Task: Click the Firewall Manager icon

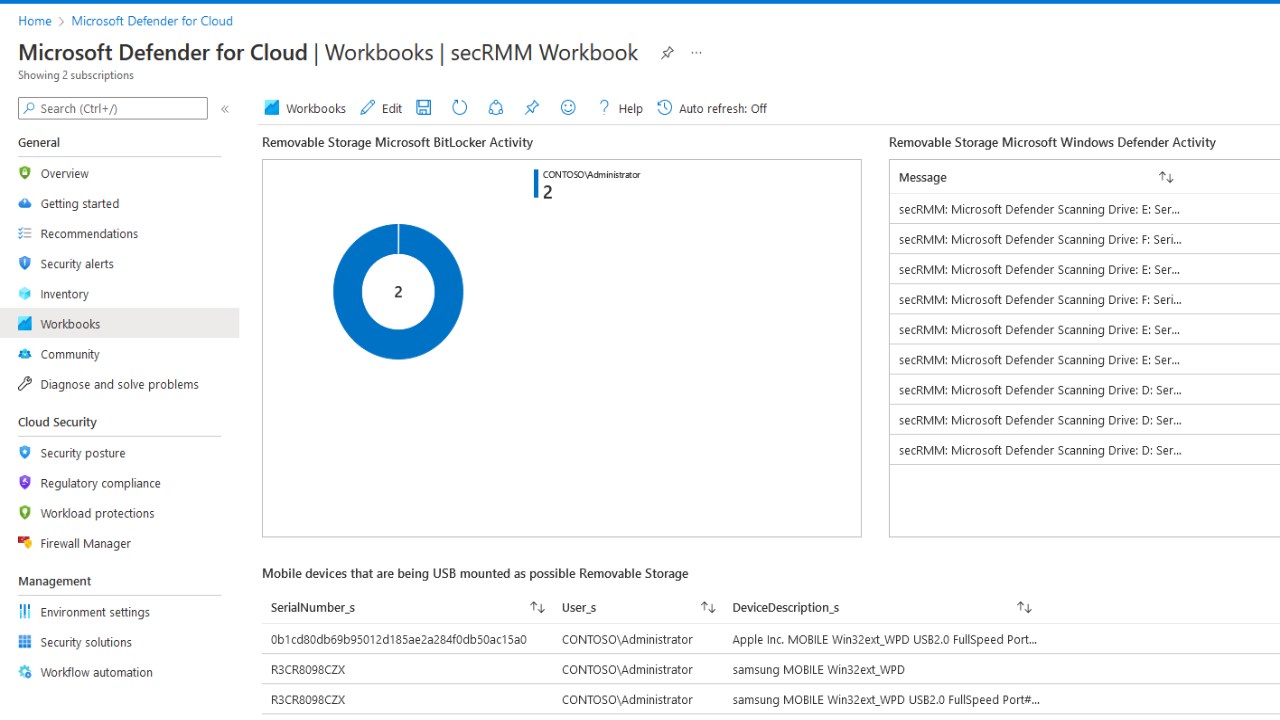Action: click(x=25, y=542)
